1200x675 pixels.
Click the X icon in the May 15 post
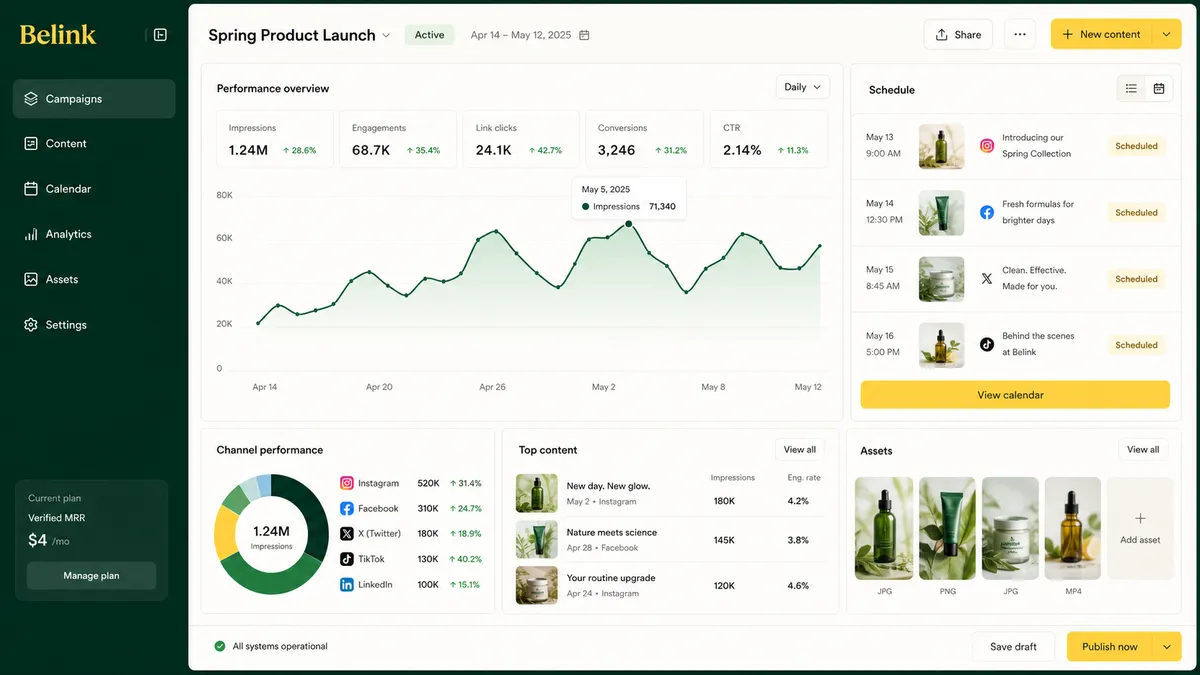pos(987,279)
